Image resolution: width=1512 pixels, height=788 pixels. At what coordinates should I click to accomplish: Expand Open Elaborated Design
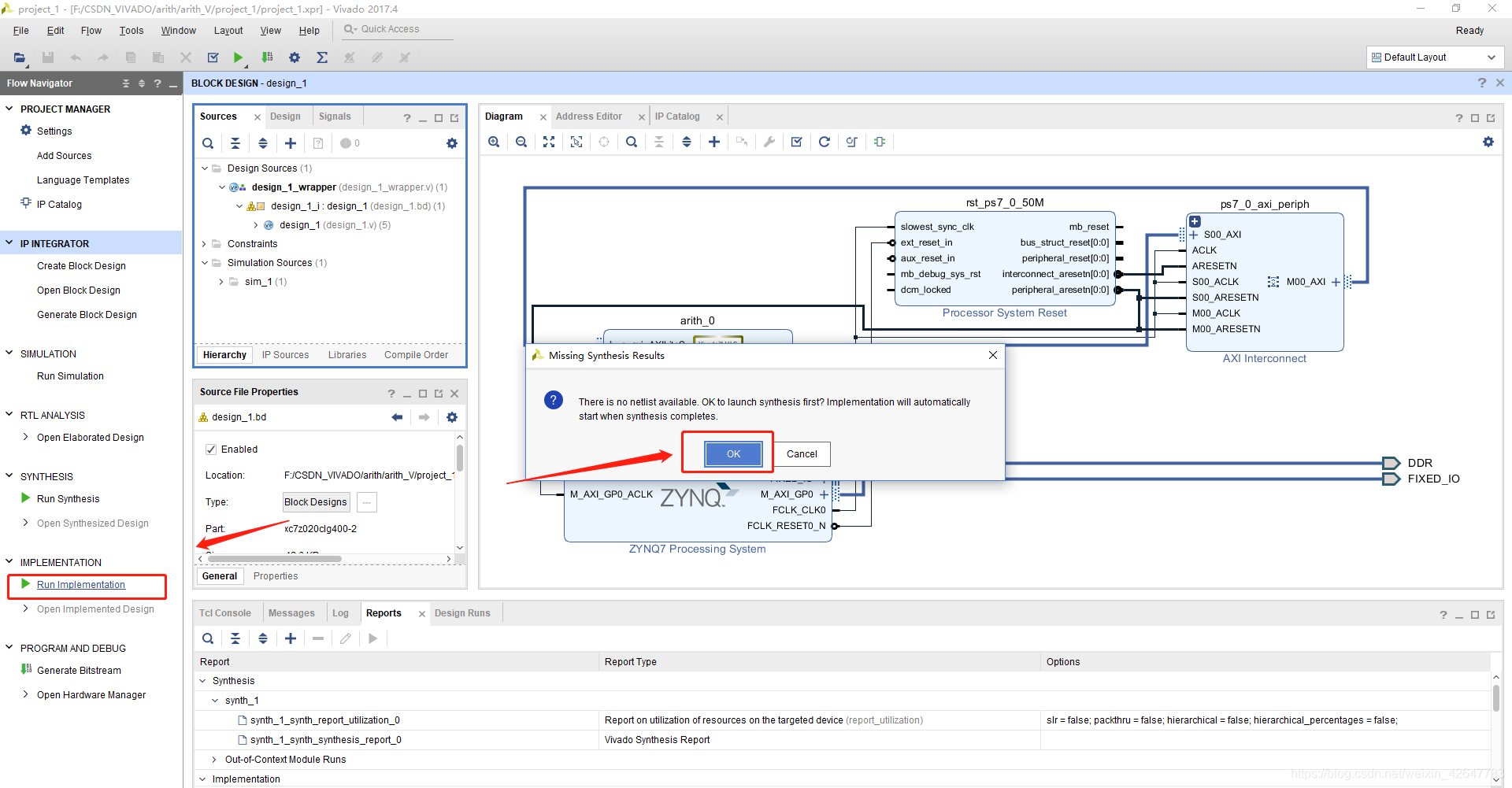[26, 437]
